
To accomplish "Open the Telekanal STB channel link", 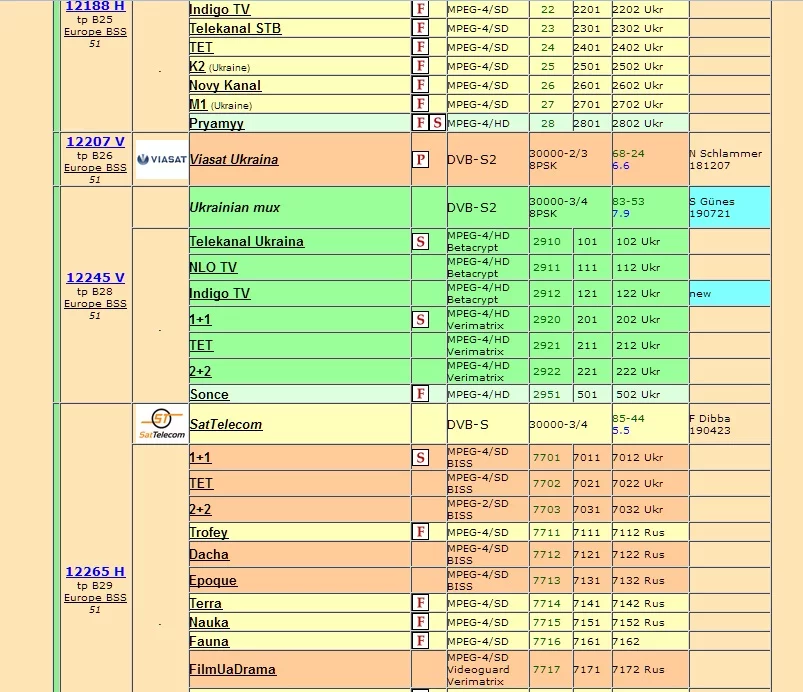I will pyautogui.click(x=235, y=29).
